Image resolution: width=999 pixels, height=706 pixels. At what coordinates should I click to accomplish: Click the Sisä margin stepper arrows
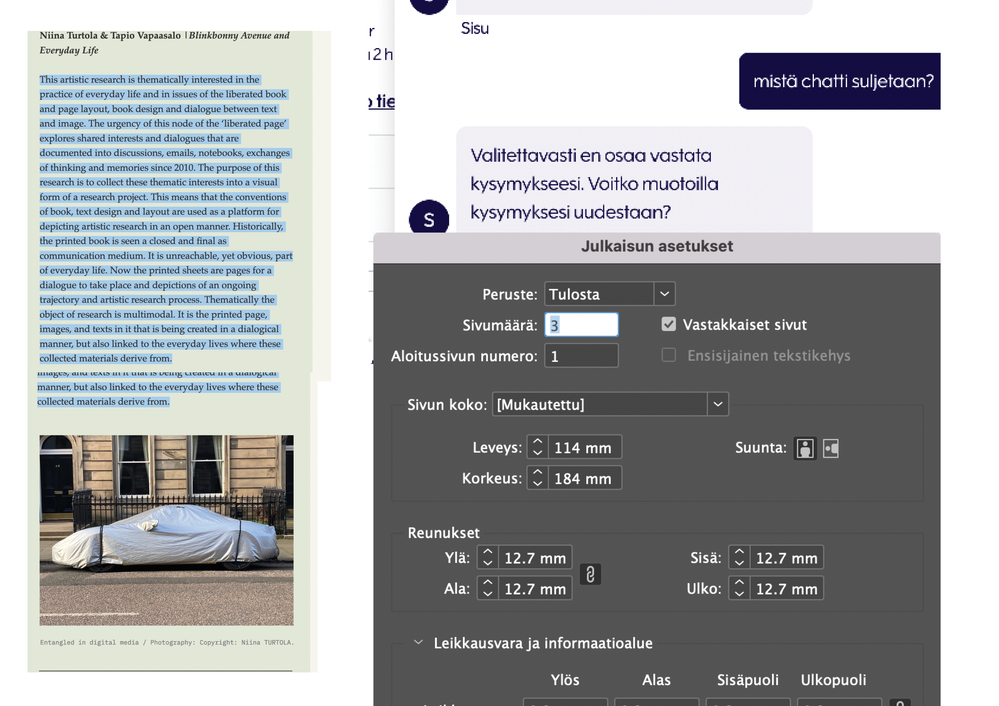(738, 558)
